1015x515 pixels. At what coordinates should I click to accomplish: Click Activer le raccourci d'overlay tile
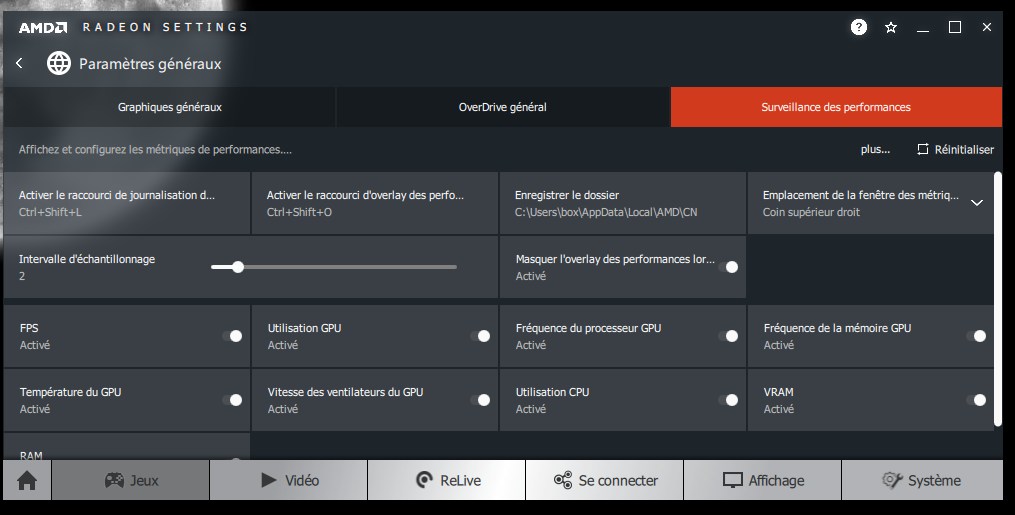click(375, 203)
